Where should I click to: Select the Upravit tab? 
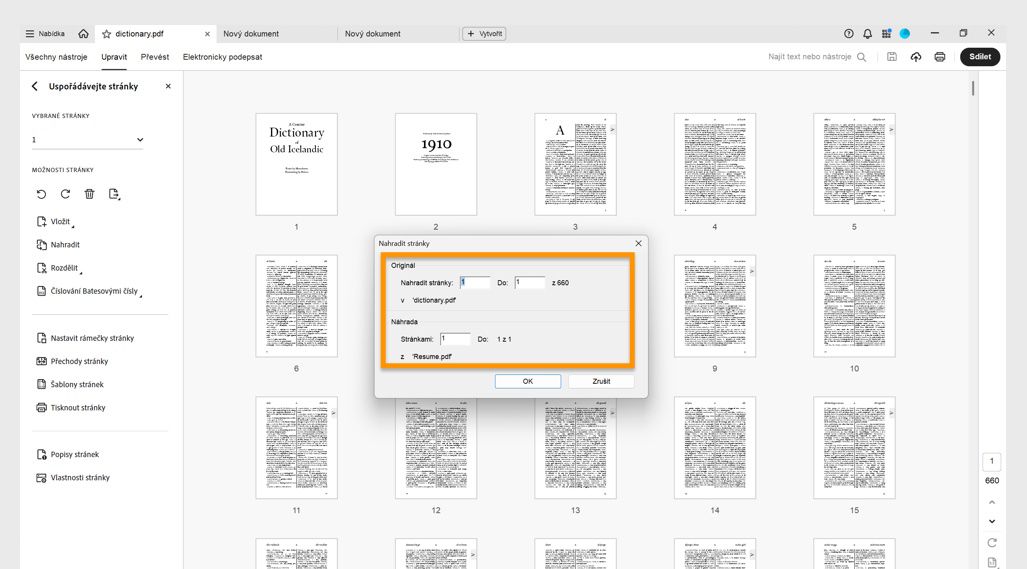(x=114, y=57)
